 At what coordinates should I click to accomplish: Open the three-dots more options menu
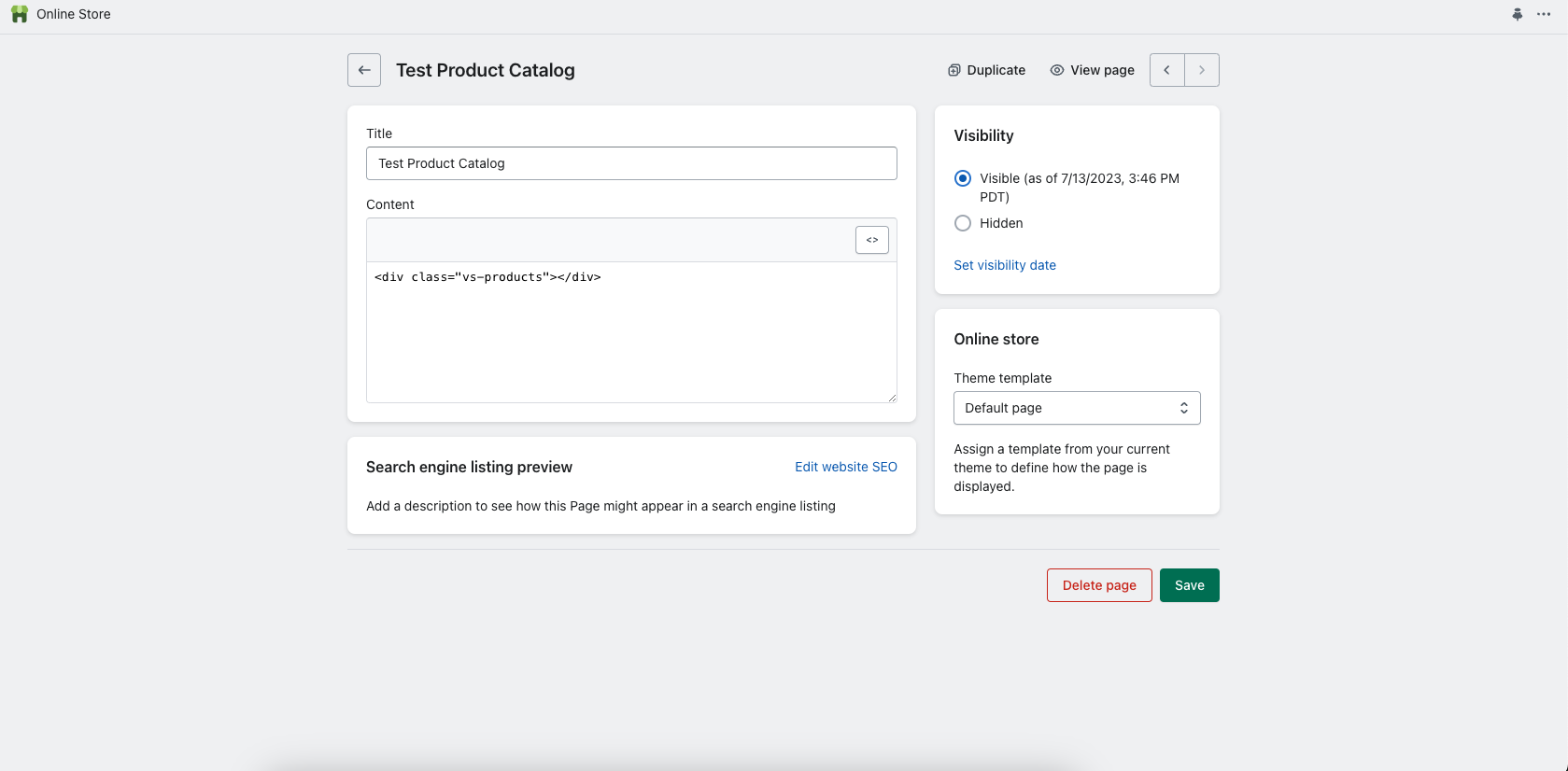[1544, 14]
